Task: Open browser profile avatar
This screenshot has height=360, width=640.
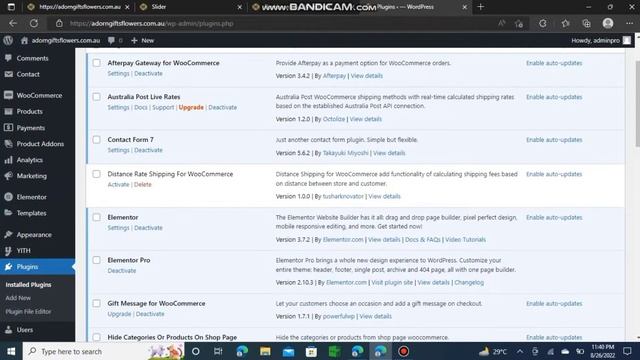Action: [x=608, y=23]
